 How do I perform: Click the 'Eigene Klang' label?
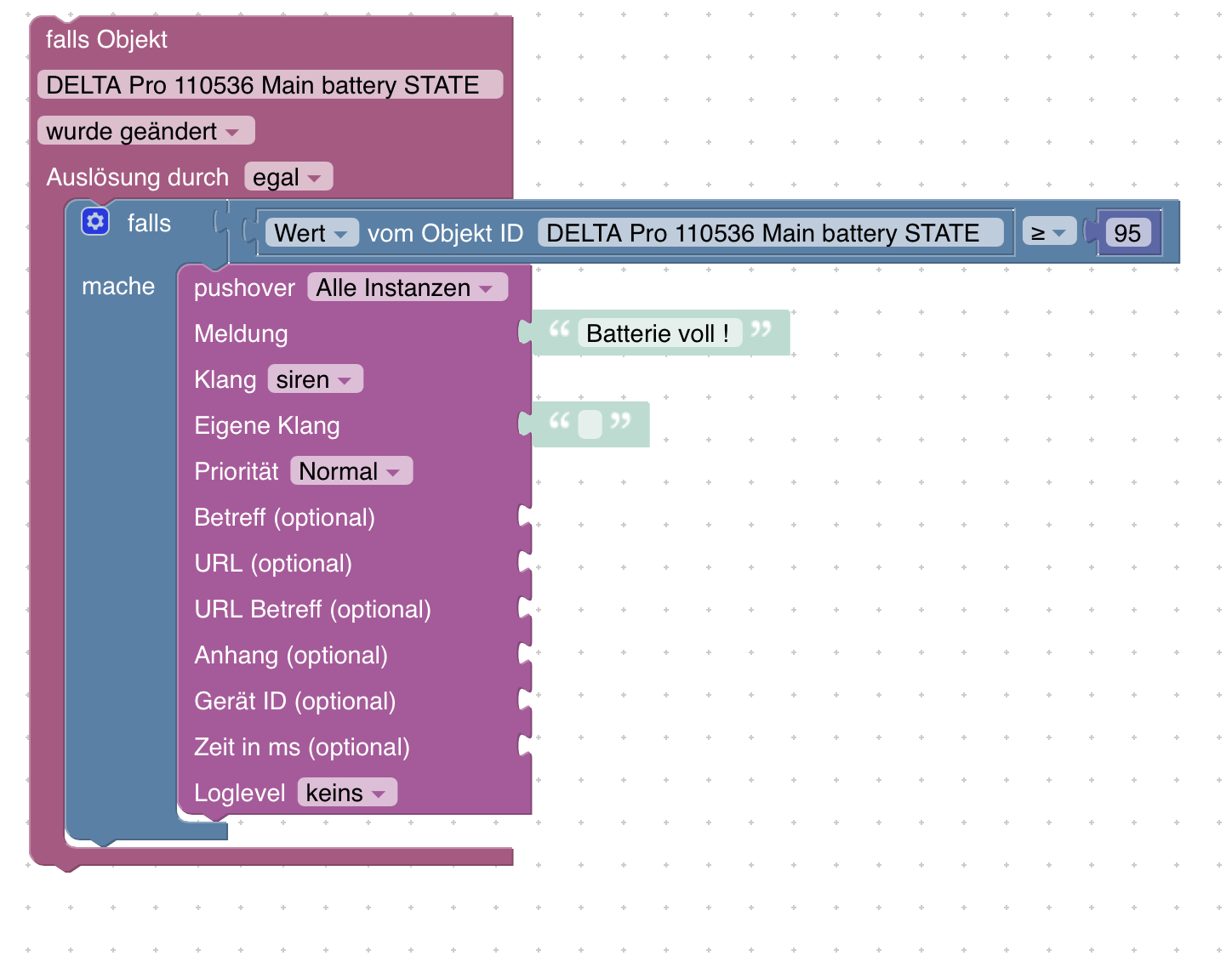click(x=267, y=425)
